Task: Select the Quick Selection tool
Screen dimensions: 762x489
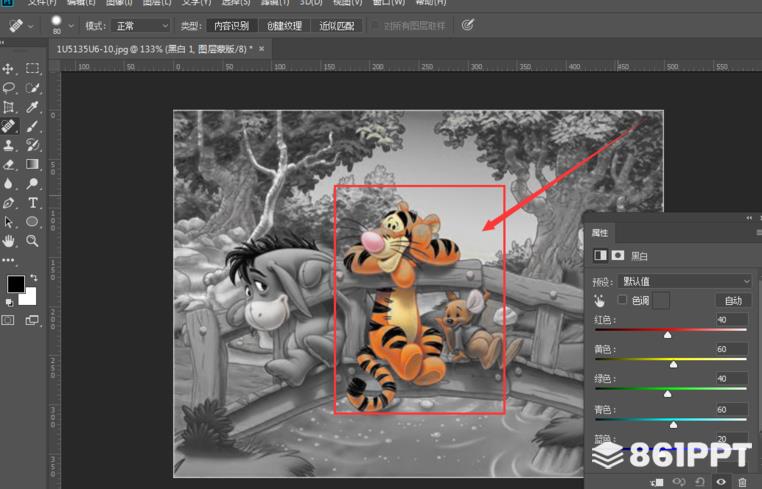Action: click(32, 87)
